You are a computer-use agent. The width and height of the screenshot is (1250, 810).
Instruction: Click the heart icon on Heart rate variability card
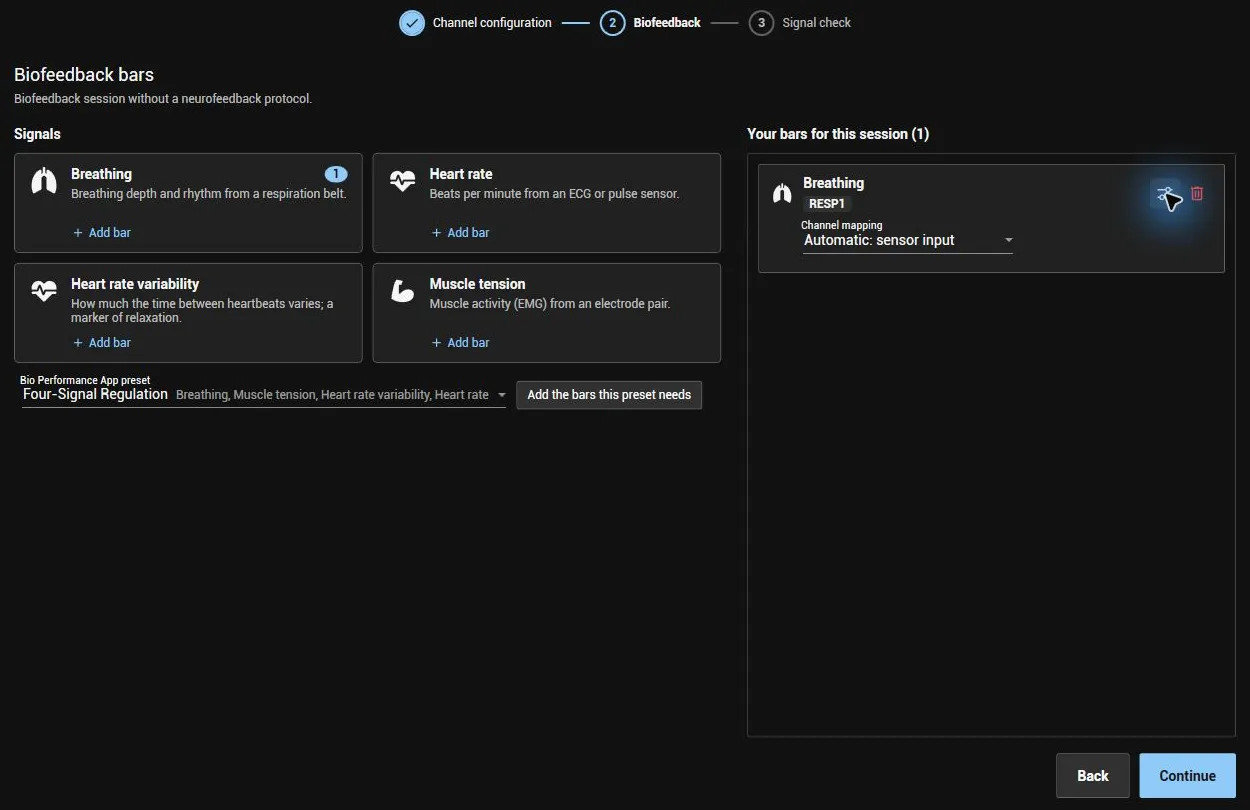click(44, 291)
